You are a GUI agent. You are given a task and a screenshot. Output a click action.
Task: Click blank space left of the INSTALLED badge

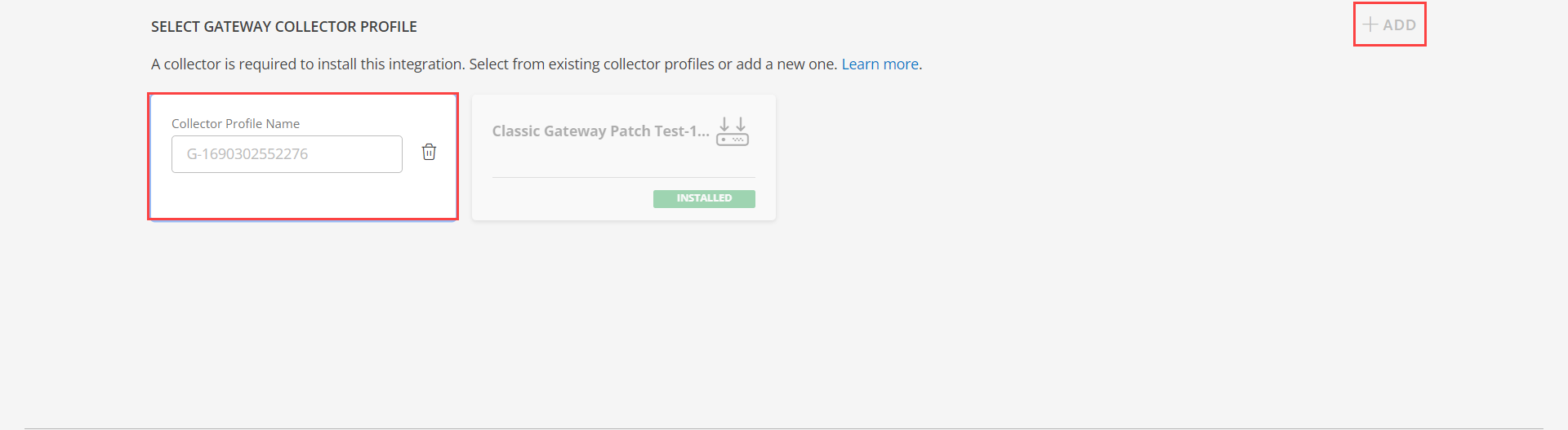click(572, 199)
